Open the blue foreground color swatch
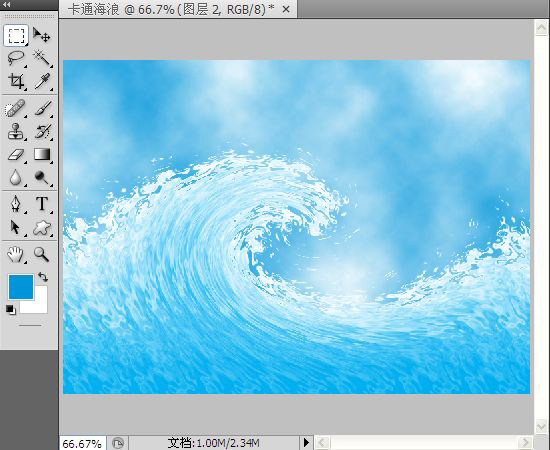Screen dimensions: 550x450 tap(21, 287)
